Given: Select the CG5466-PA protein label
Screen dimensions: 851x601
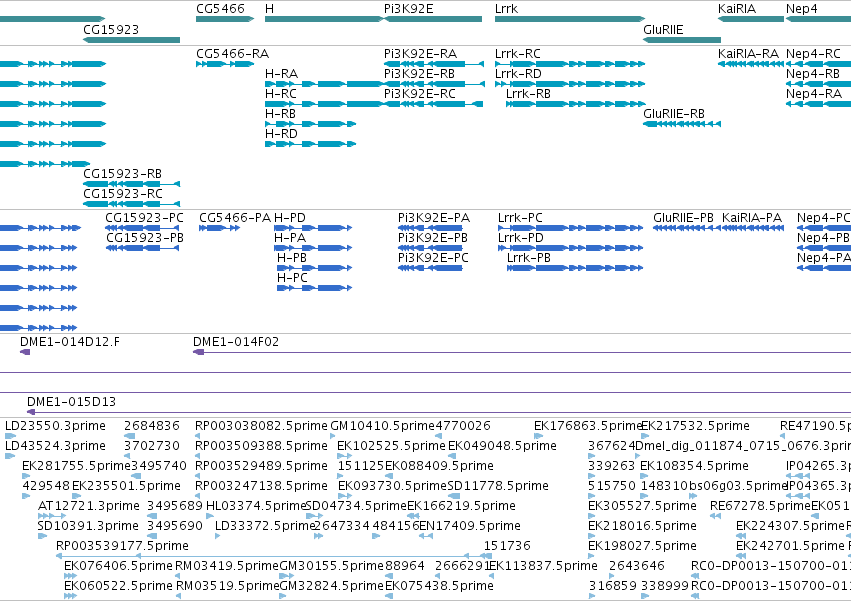Looking at the screenshot, I should point(235,217).
